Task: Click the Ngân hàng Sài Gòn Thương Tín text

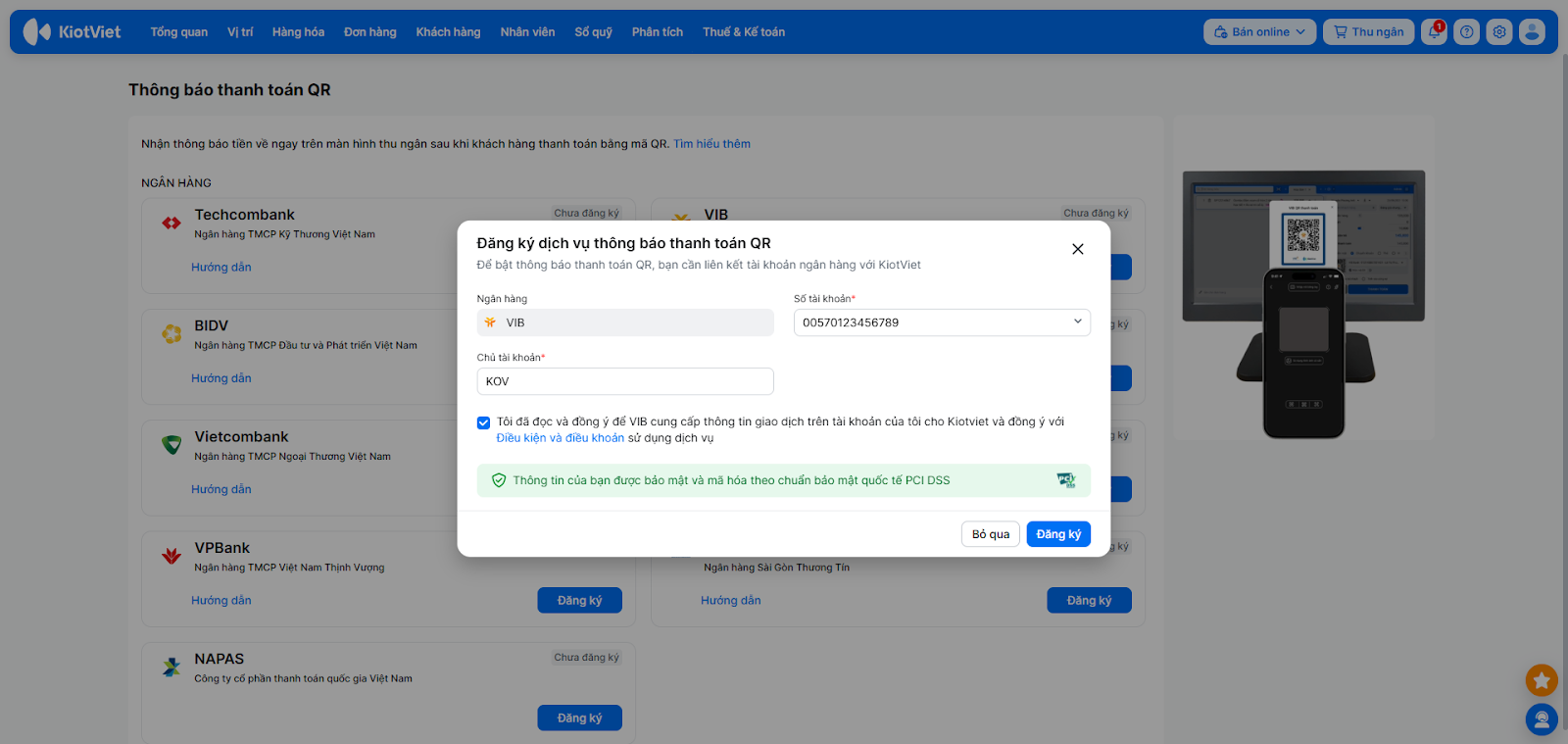Action: point(776,568)
